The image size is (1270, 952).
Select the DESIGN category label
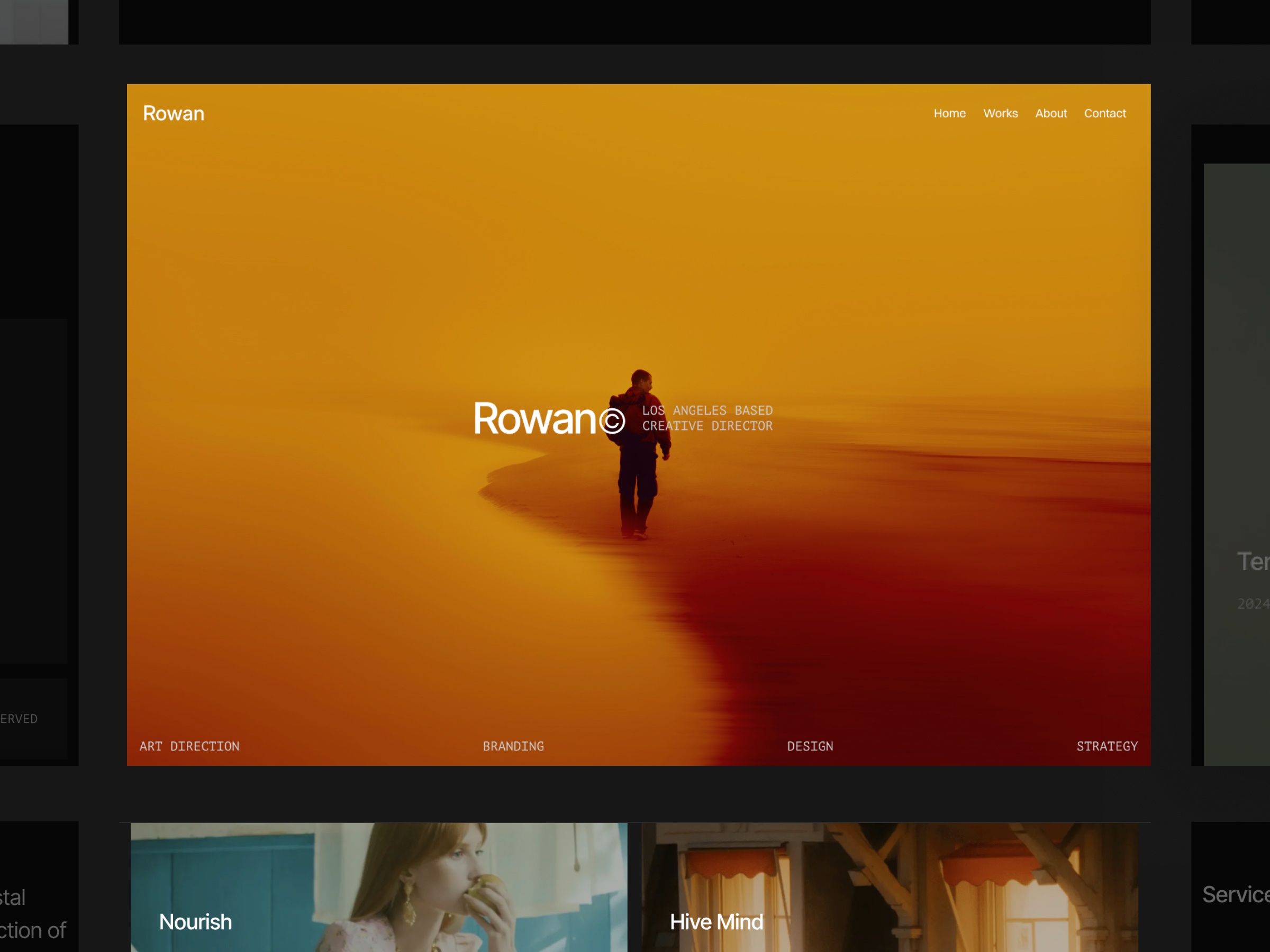coord(811,747)
